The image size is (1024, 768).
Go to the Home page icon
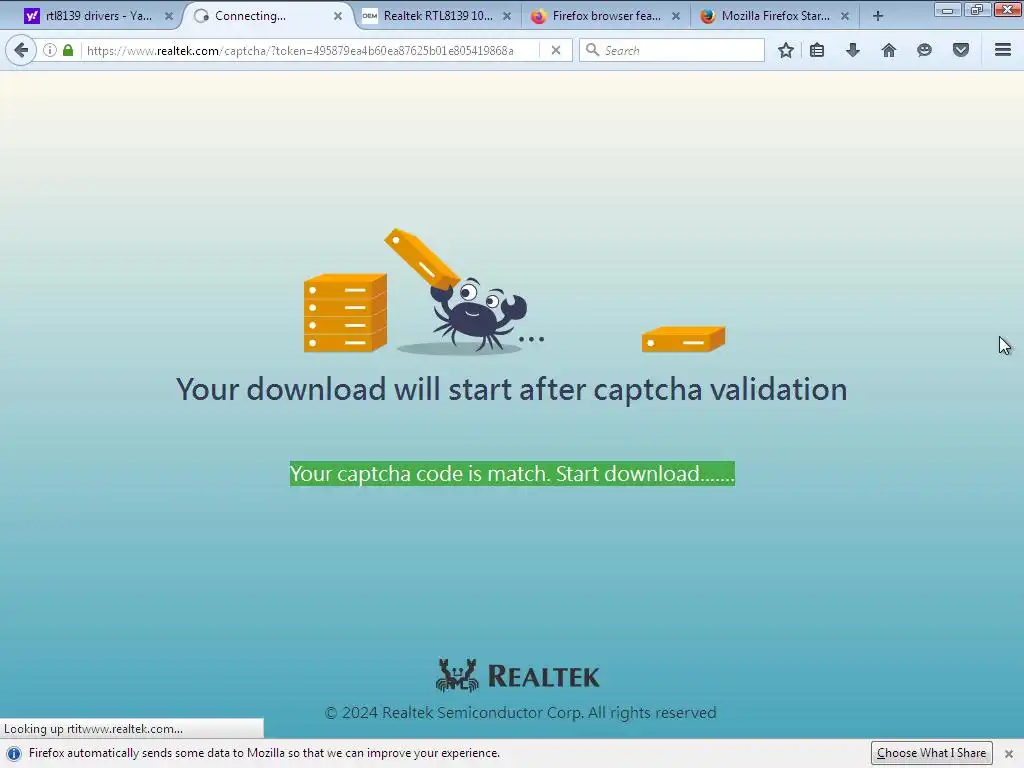click(x=889, y=50)
